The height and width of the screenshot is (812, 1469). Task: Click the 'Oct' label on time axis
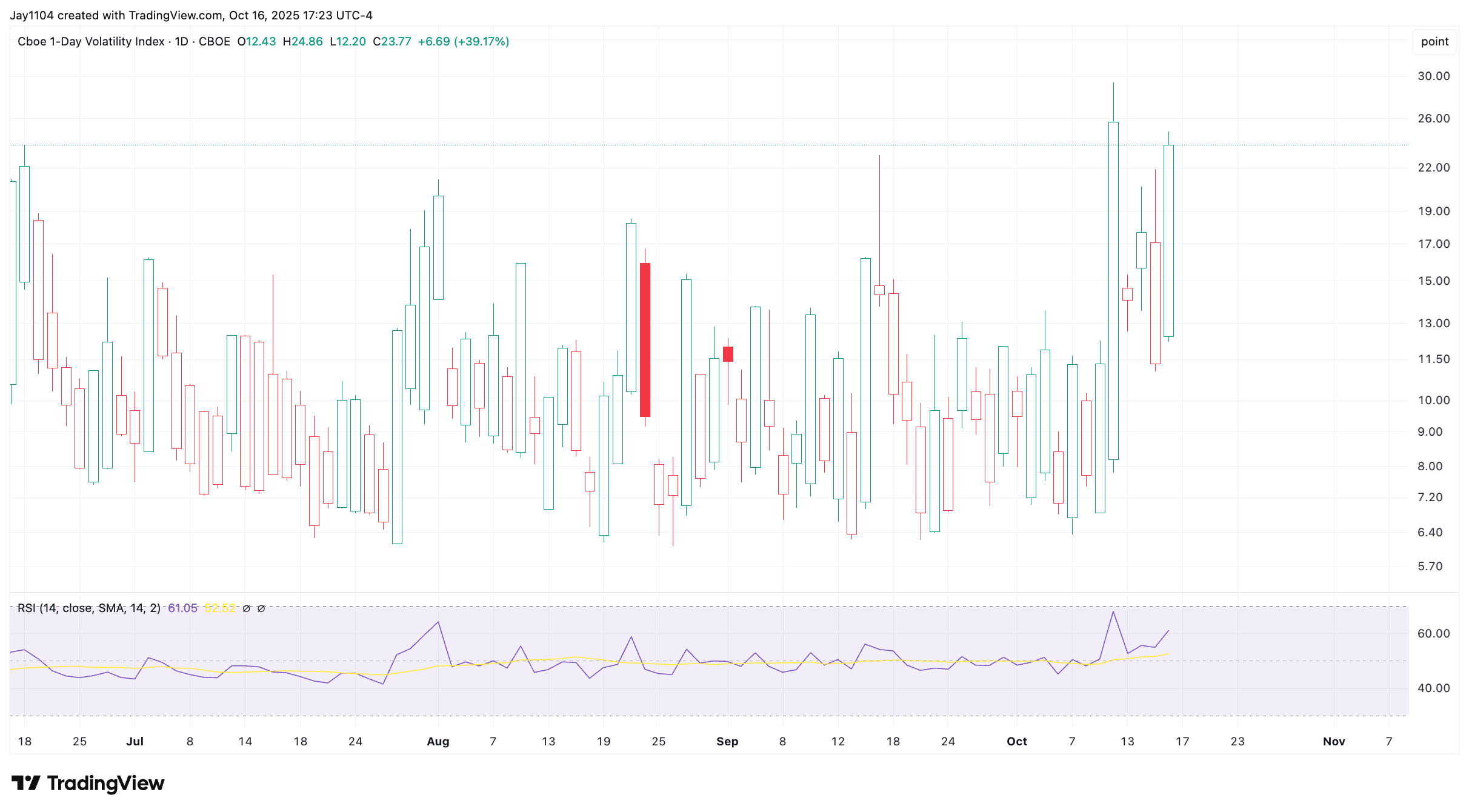tap(1016, 741)
